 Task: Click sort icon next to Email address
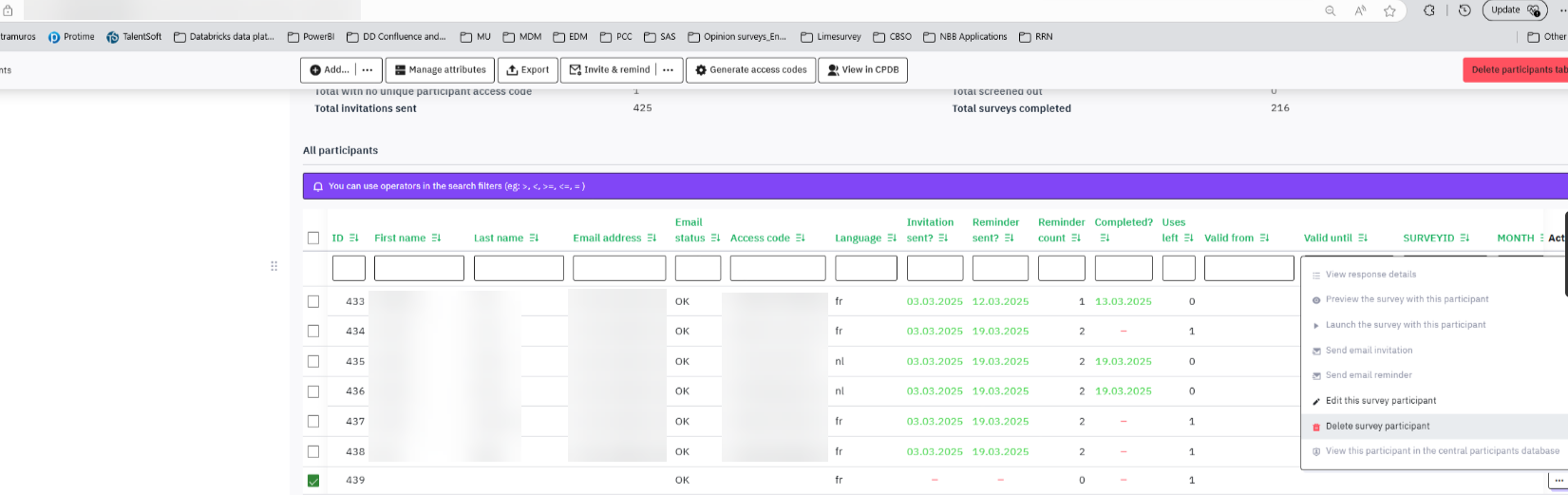(x=652, y=238)
